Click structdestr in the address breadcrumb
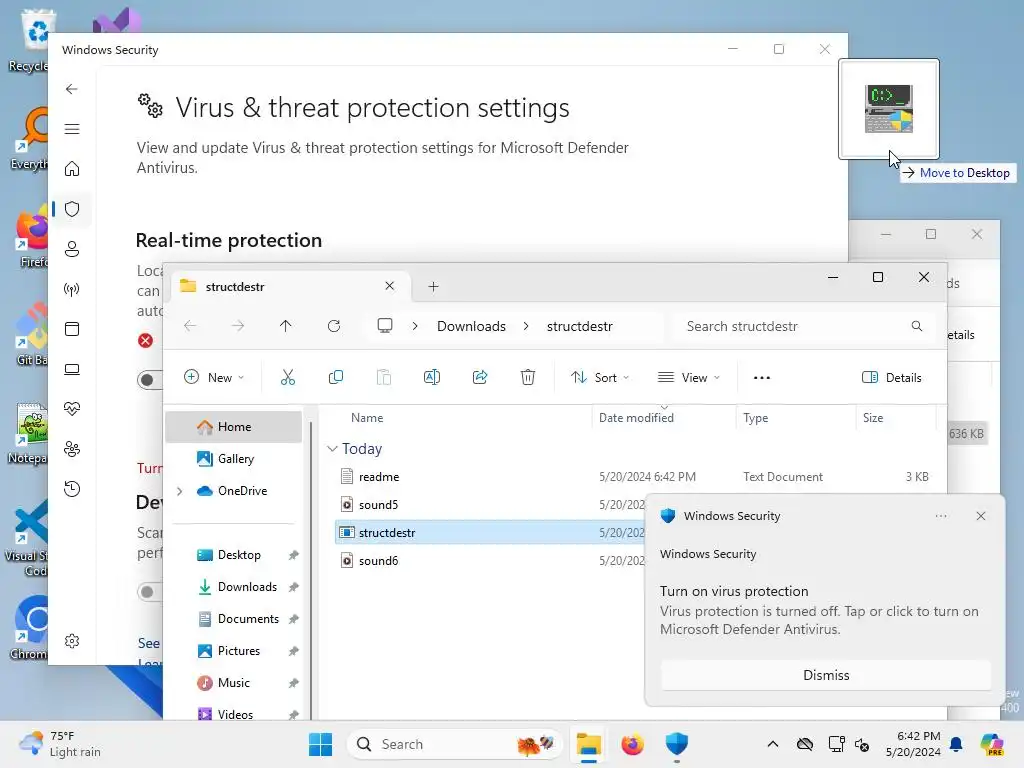This screenshot has height=768, width=1024. pyautogui.click(x=579, y=326)
